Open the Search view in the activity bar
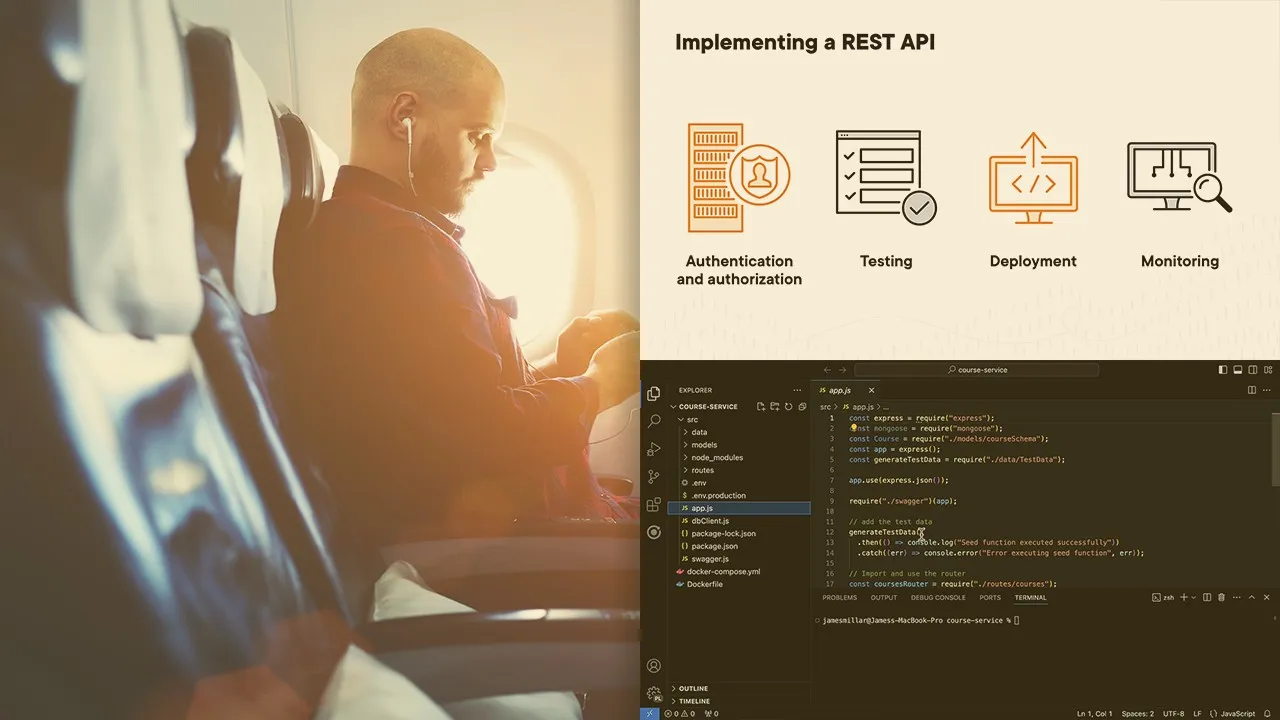This screenshot has height=720, width=1280. pyautogui.click(x=654, y=421)
